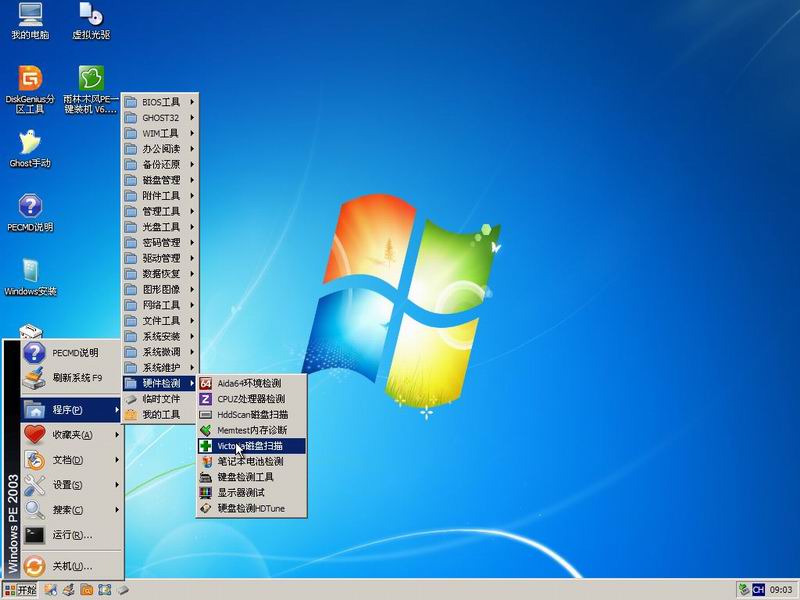Open the PECMD说明 desktop shortcut
800x600 pixels.
pos(30,209)
